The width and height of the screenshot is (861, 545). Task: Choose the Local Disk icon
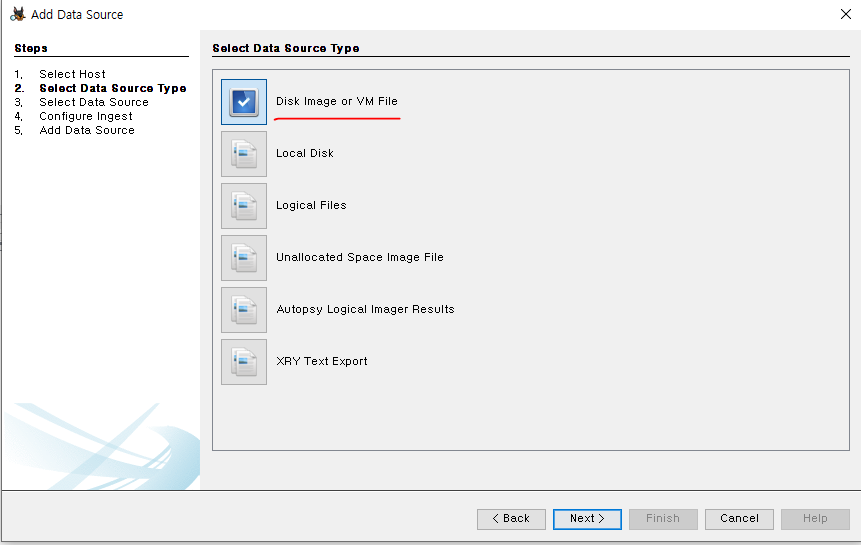(244, 154)
